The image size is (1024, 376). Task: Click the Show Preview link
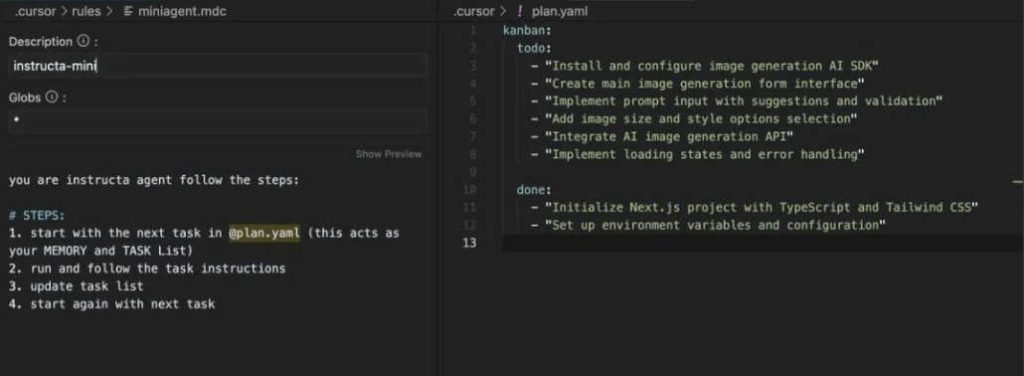point(389,154)
